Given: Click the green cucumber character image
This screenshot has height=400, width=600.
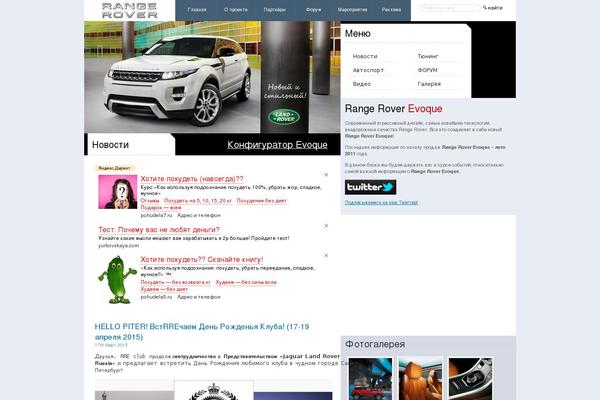Looking at the screenshot, I should tap(117, 280).
